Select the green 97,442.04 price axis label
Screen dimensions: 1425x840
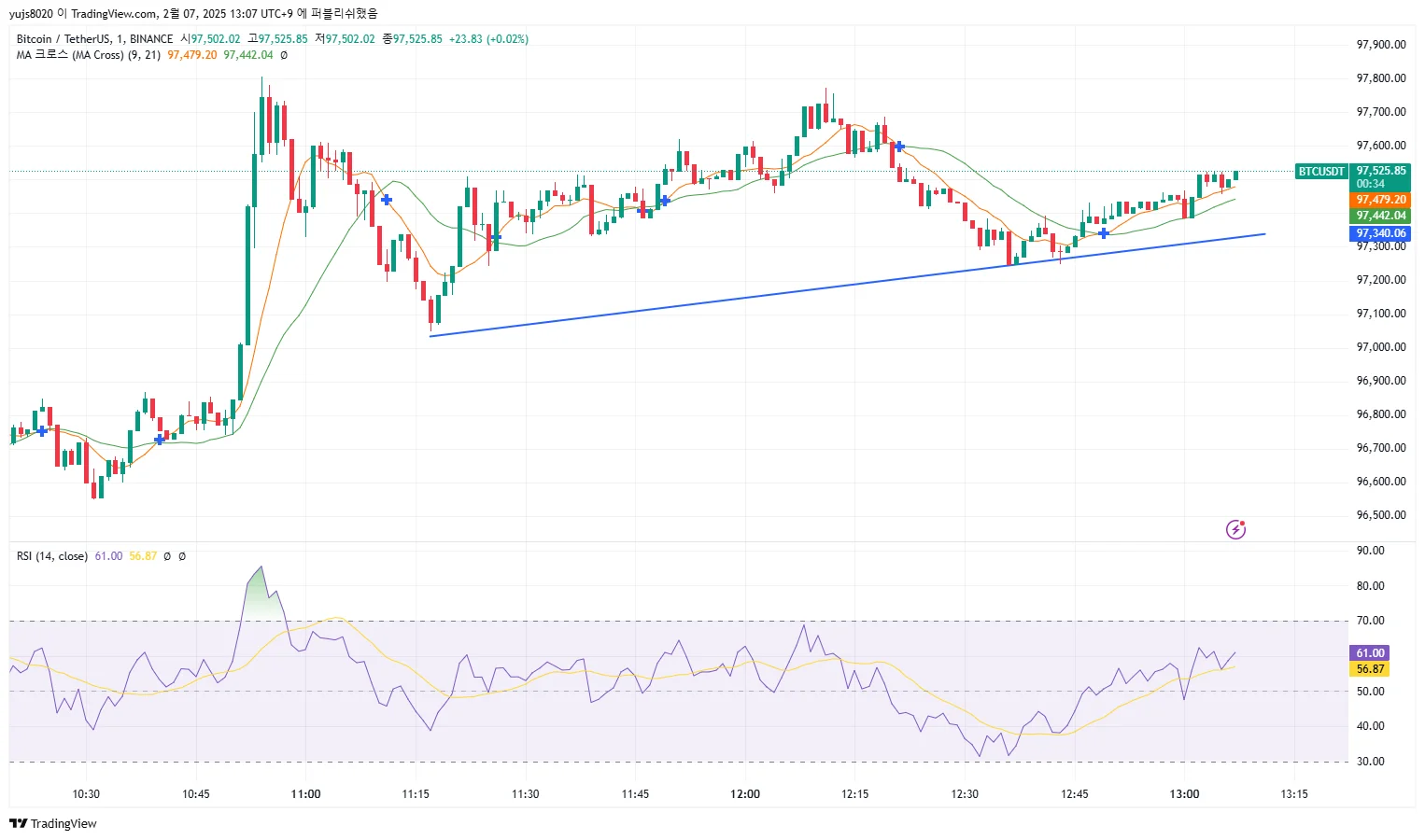(x=1381, y=216)
